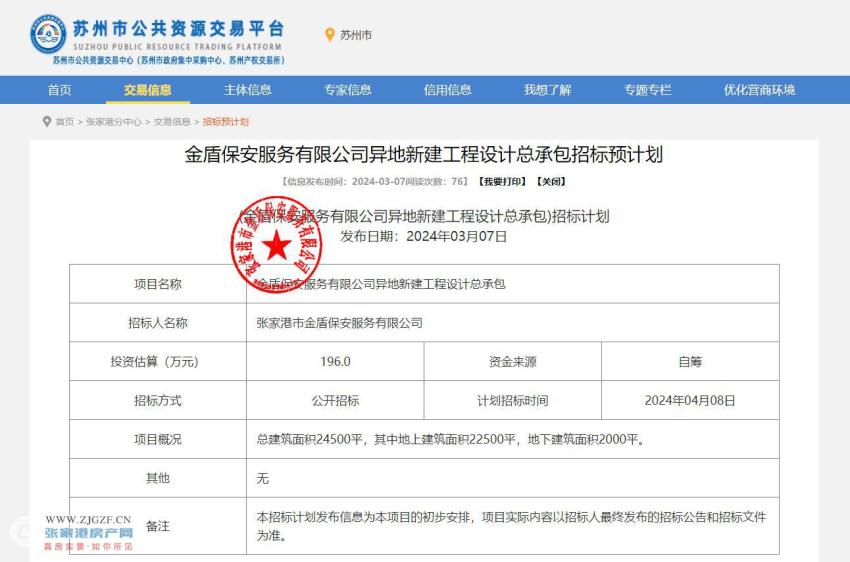This screenshot has width=850, height=562.
Task: Switch to the 专家信息 navigation tab
Action: 347,90
